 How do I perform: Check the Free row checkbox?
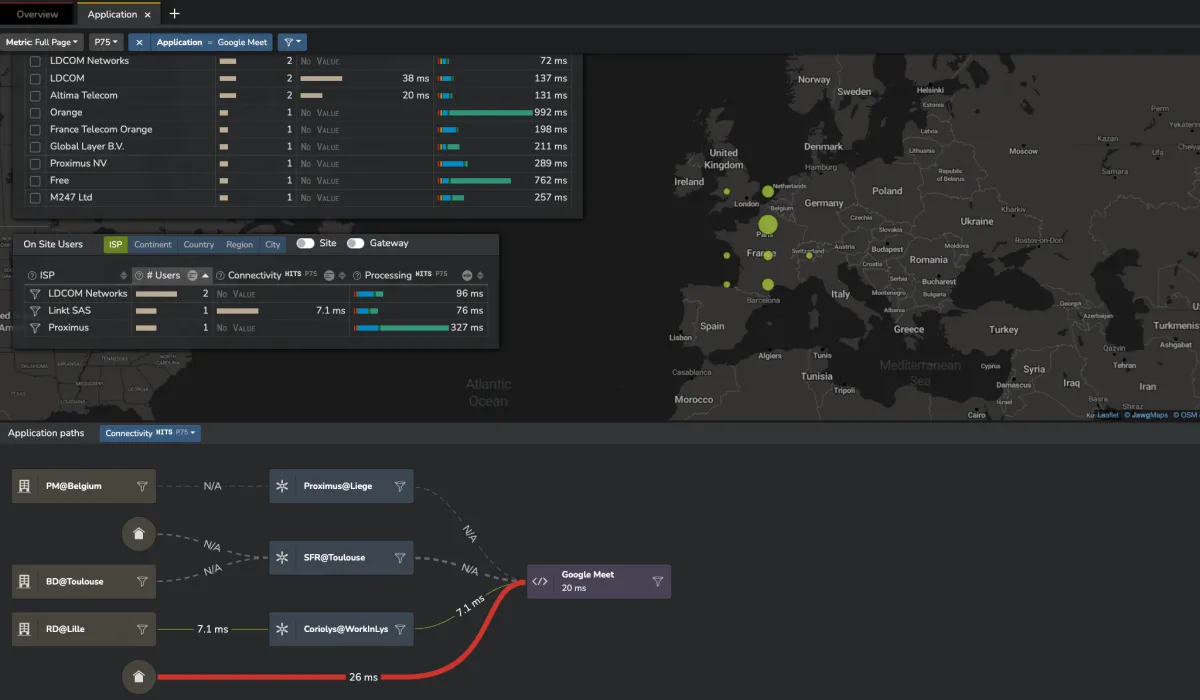[35, 180]
